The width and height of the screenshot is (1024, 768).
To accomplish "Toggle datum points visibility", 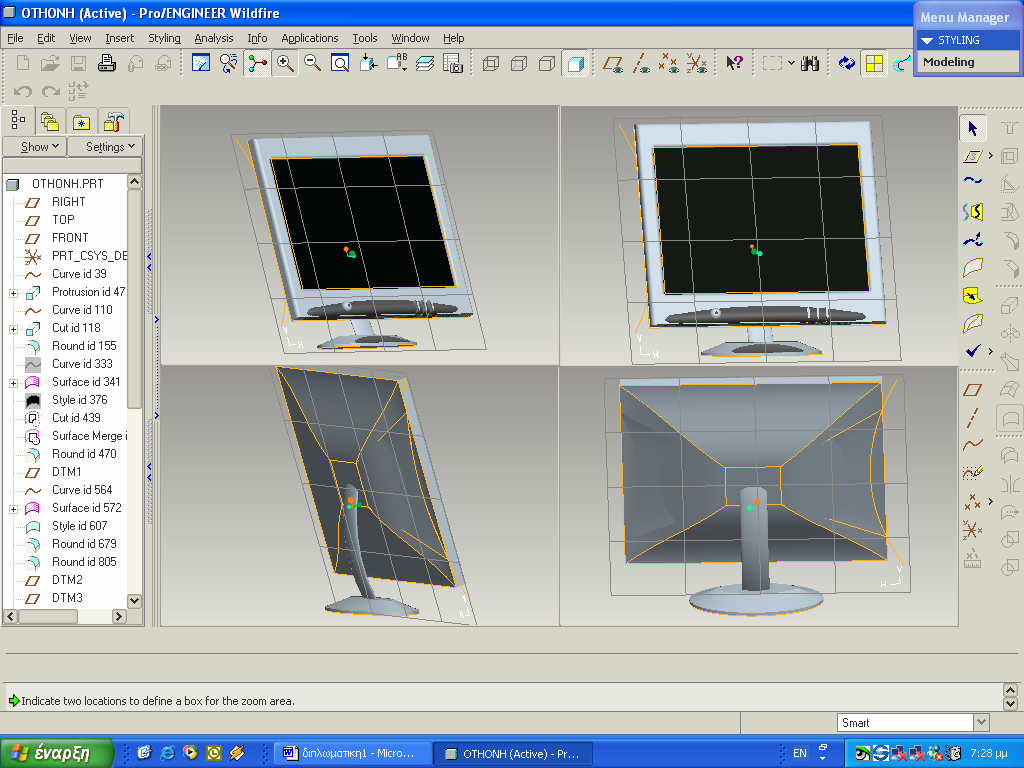I will (x=668, y=63).
